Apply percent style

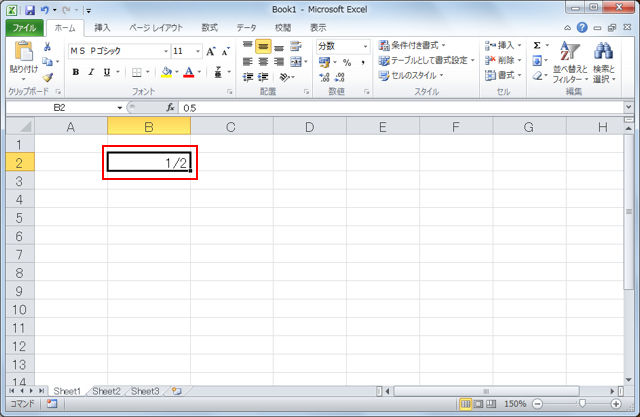[347, 62]
